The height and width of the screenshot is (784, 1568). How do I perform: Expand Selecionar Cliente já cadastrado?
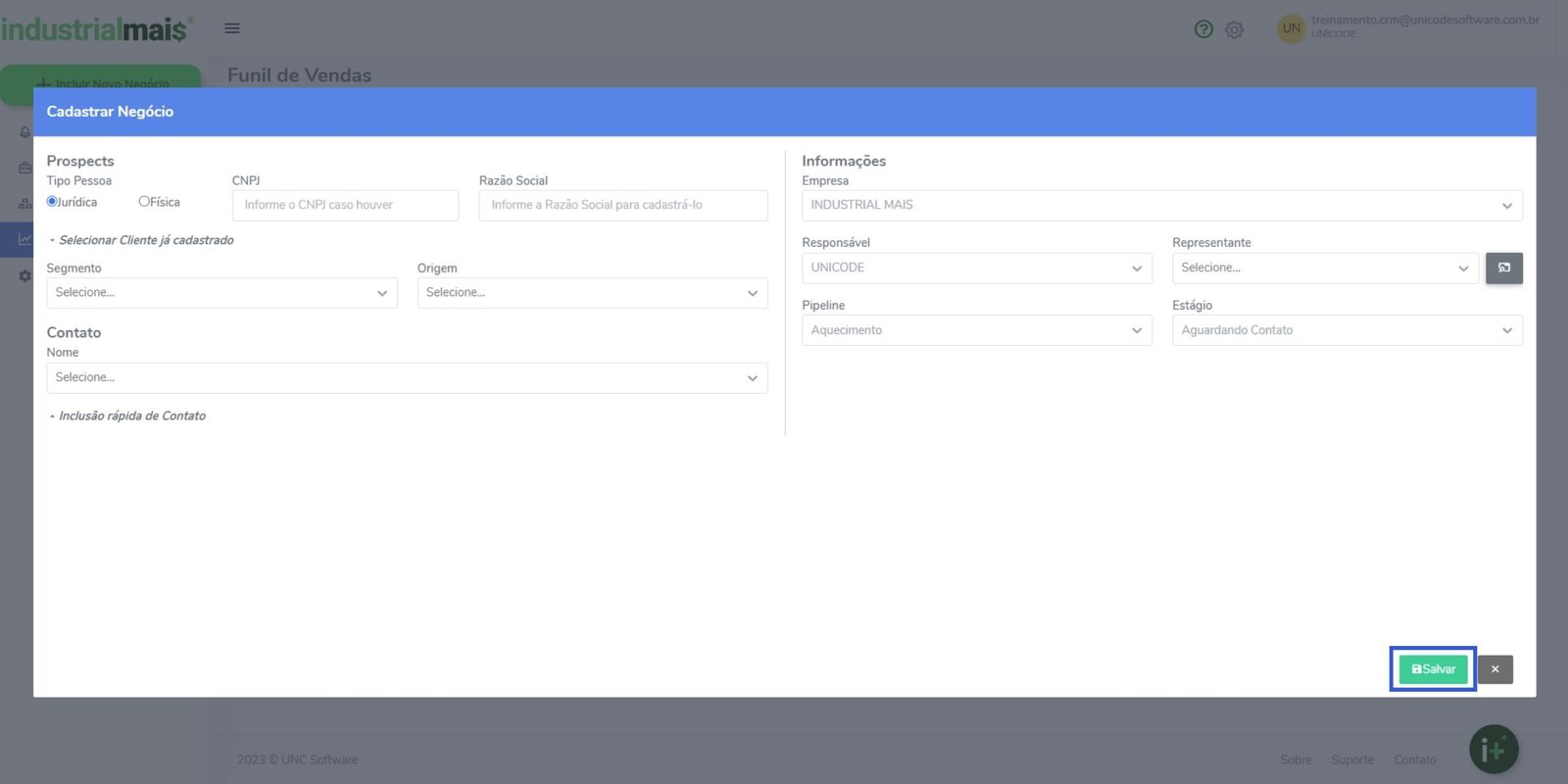(x=145, y=240)
